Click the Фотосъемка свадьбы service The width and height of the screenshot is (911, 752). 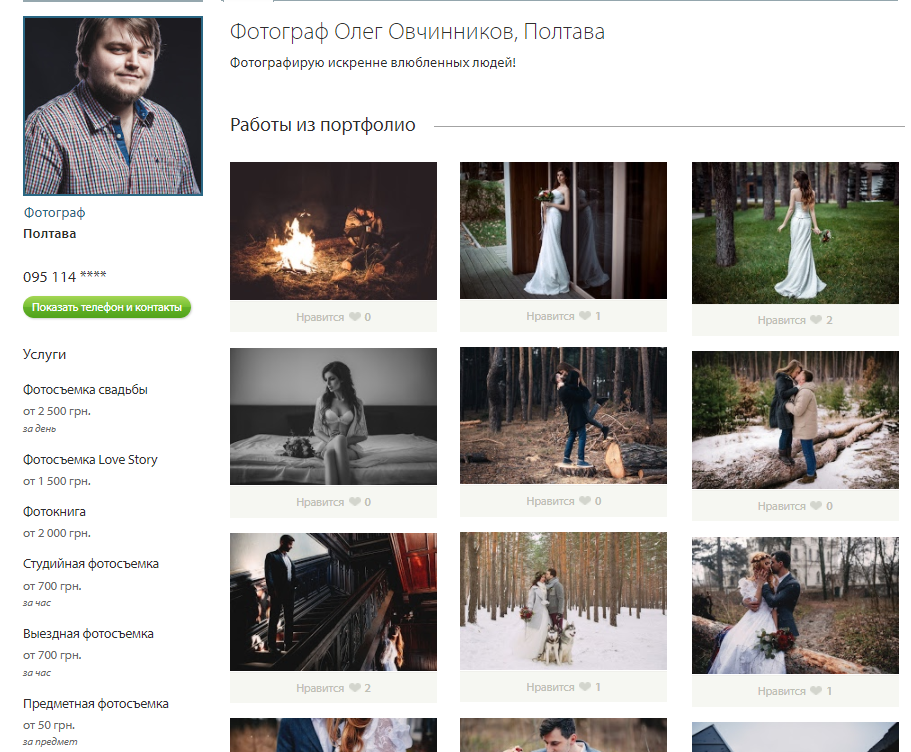85,390
